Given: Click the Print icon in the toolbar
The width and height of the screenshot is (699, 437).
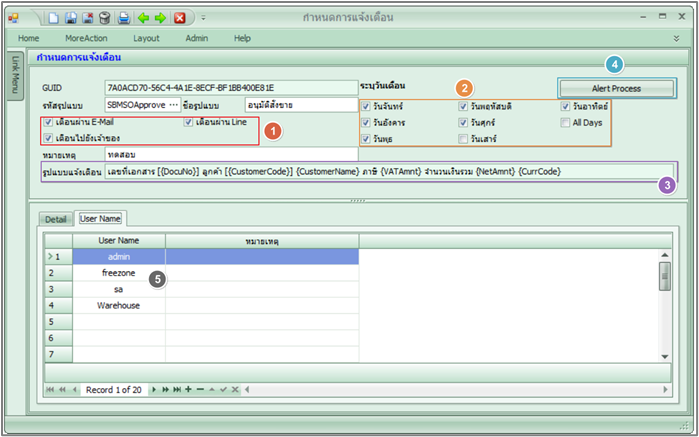Looking at the screenshot, I should [x=123, y=18].
